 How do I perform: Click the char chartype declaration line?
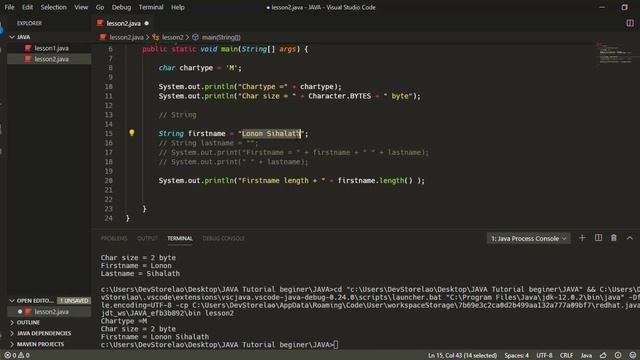point(200,68)
